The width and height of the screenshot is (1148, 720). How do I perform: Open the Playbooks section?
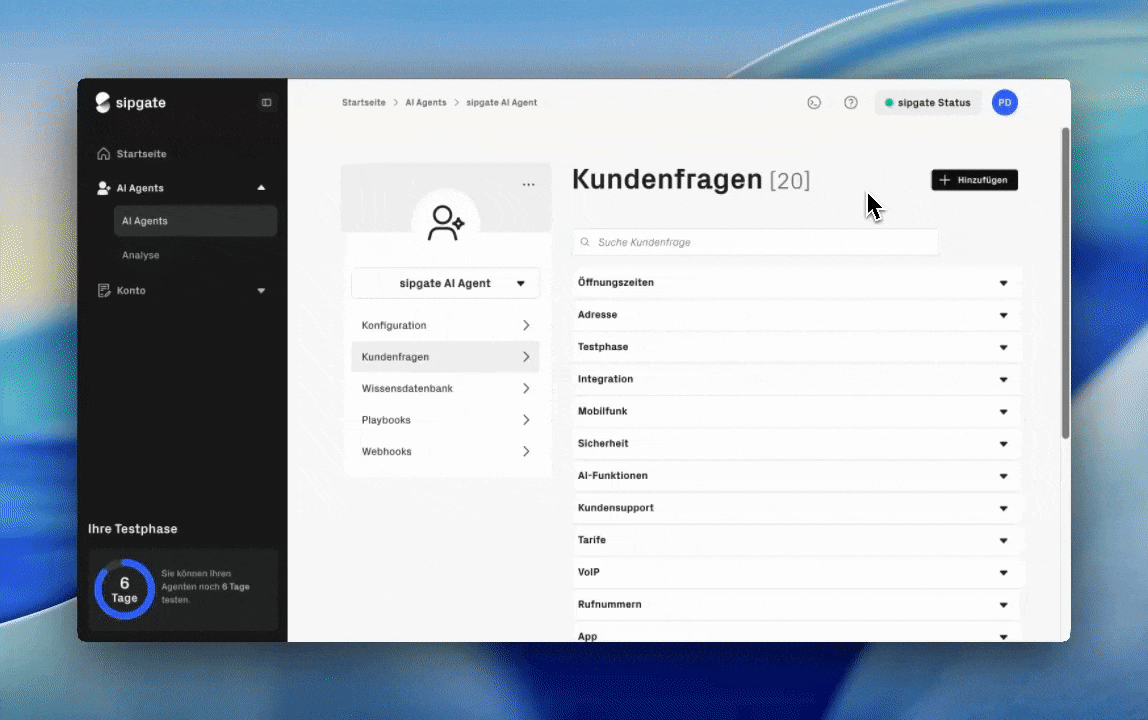click(x=445, y=420)
